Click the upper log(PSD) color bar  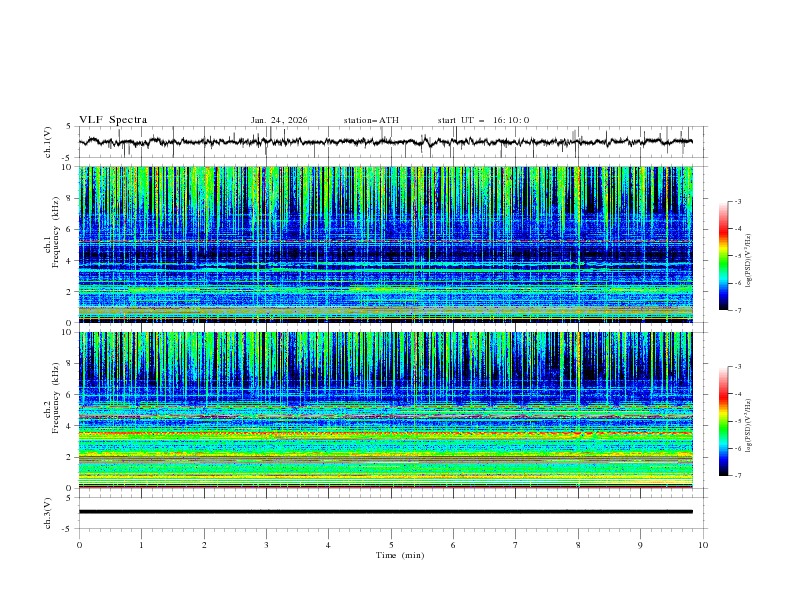(723, 256)
